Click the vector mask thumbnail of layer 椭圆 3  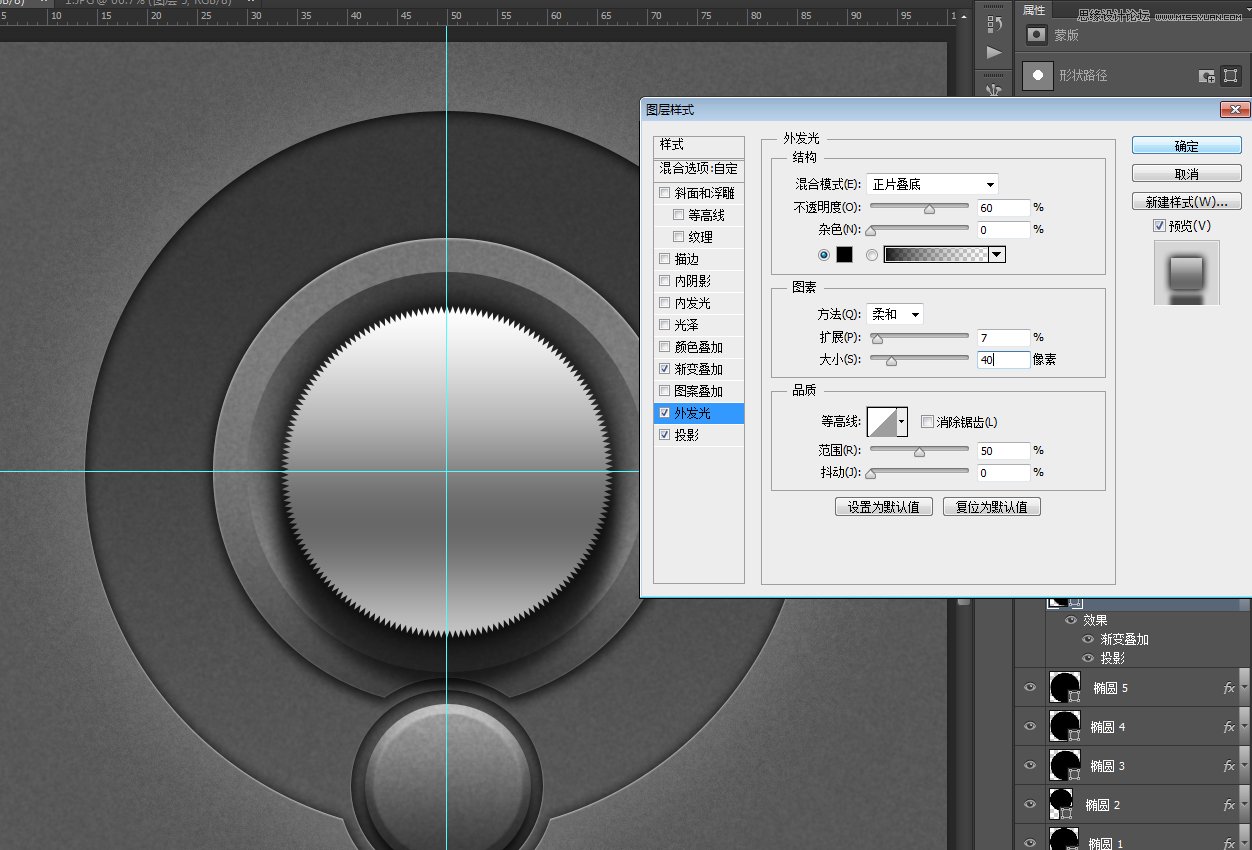click(1065, 766)
